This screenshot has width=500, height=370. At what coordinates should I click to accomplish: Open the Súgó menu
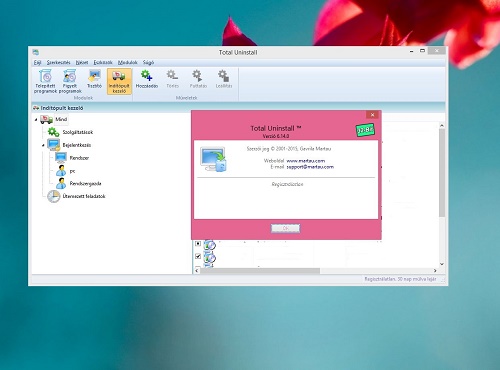(x=148, y=62)
